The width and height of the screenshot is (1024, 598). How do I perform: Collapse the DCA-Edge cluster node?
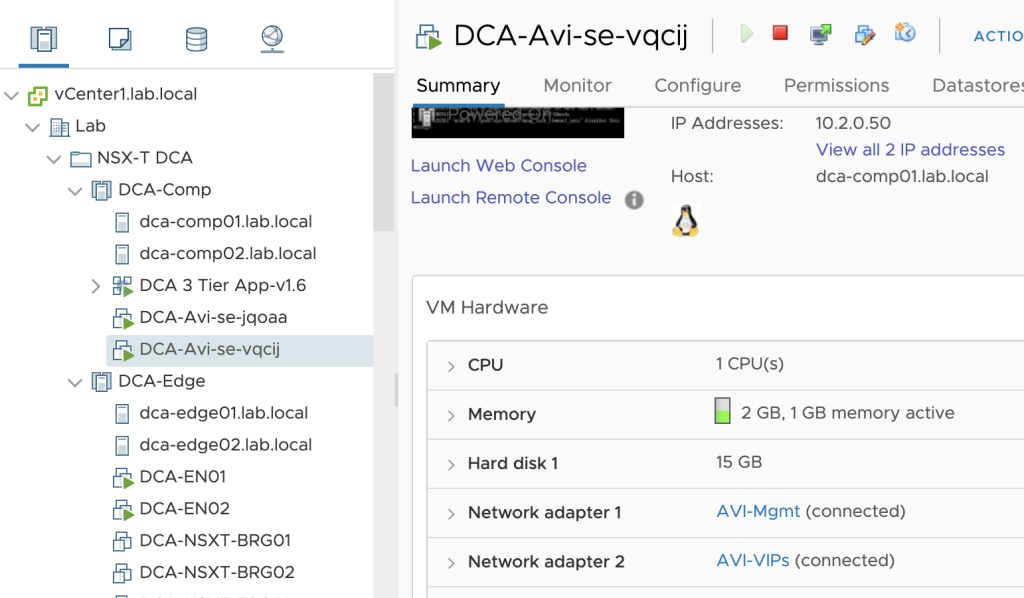(x=75, y=383)
